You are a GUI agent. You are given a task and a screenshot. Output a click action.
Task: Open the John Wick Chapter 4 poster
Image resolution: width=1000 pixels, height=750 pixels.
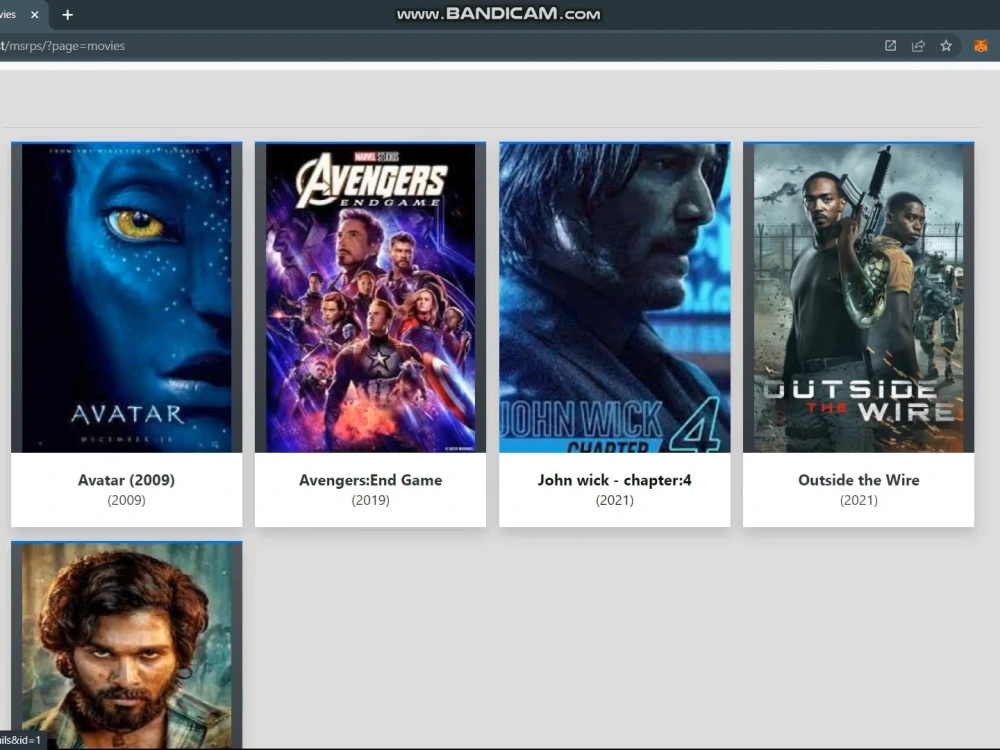[x=615, y=298]
